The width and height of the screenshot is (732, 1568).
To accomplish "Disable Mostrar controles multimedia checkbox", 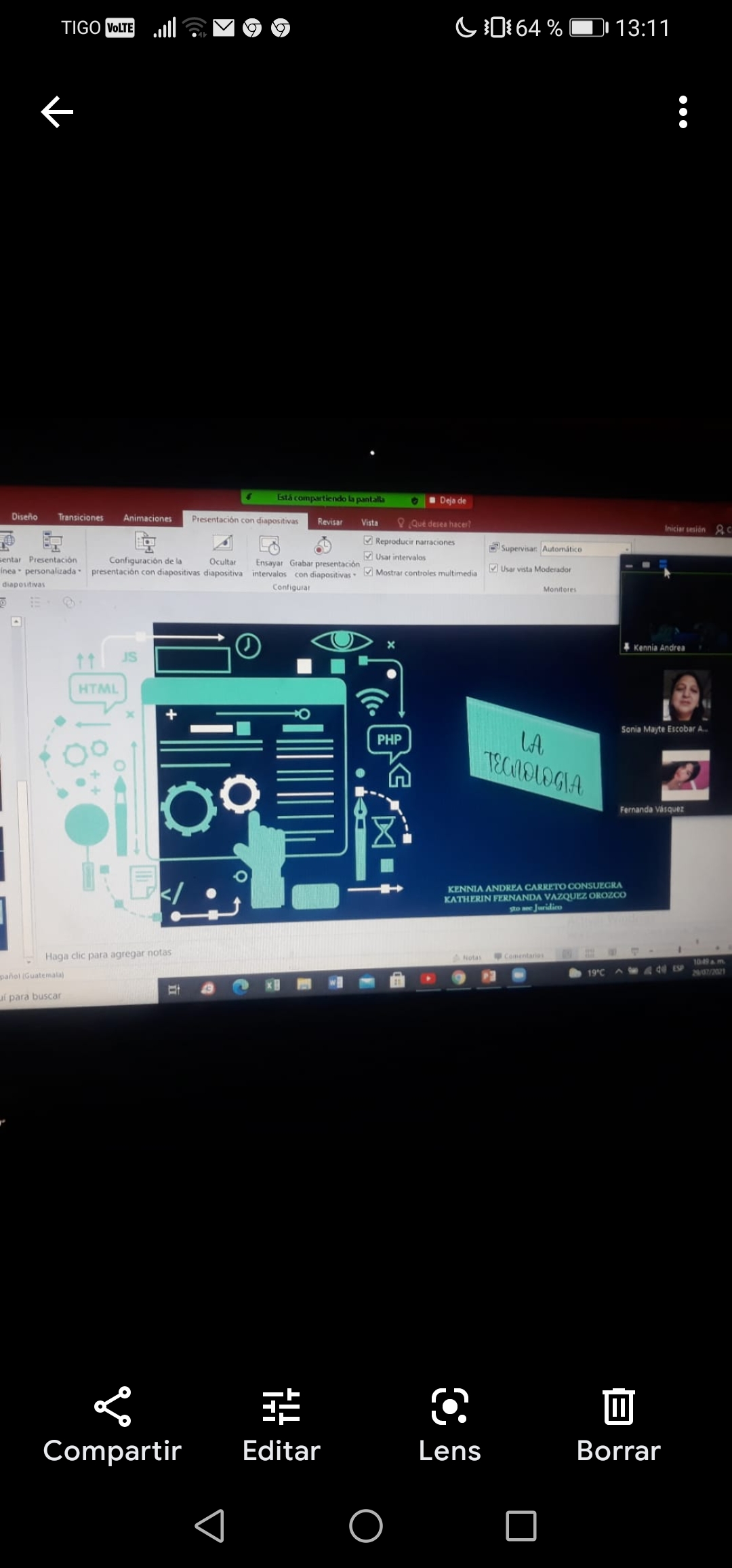I will (x=368, y=572).
